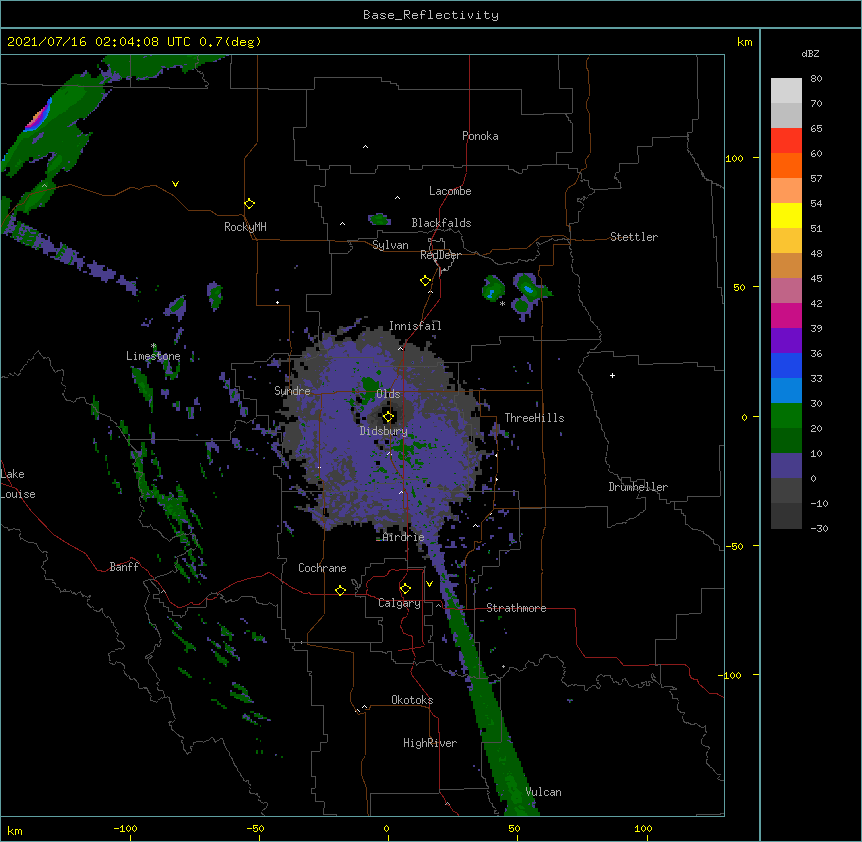This screenshot has width=862, height=842.
Task: Click the green storm cell west of Blackfalds
Action: pos(379,219)
